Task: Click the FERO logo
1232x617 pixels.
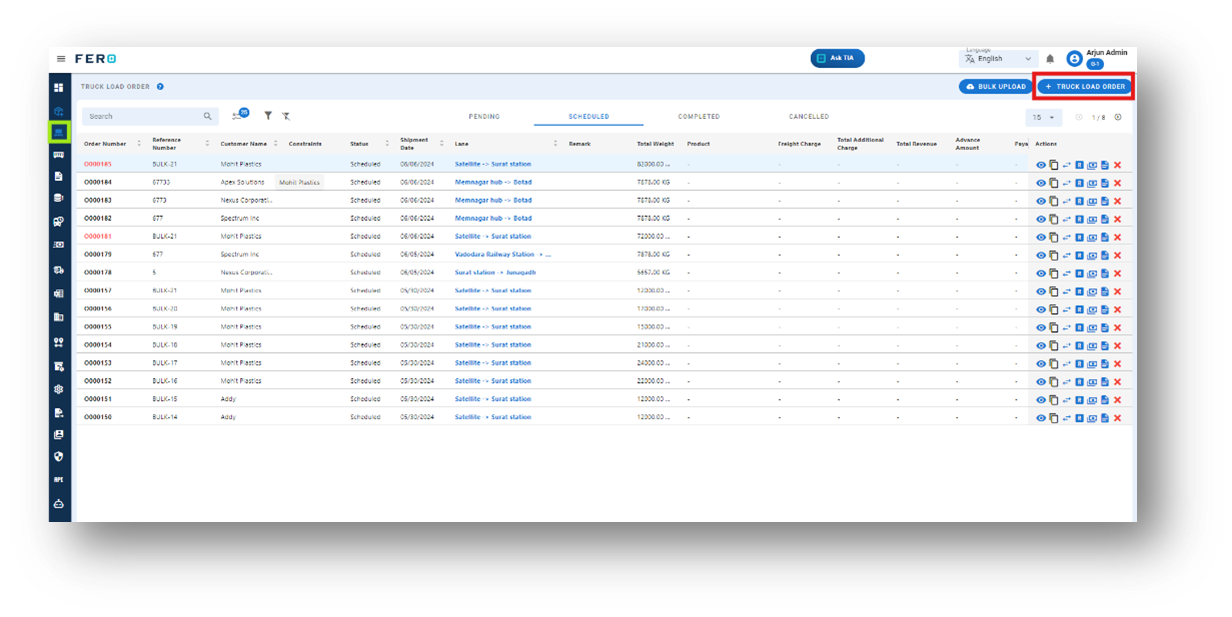Action: pyautogui.click(x=96, y=59)
